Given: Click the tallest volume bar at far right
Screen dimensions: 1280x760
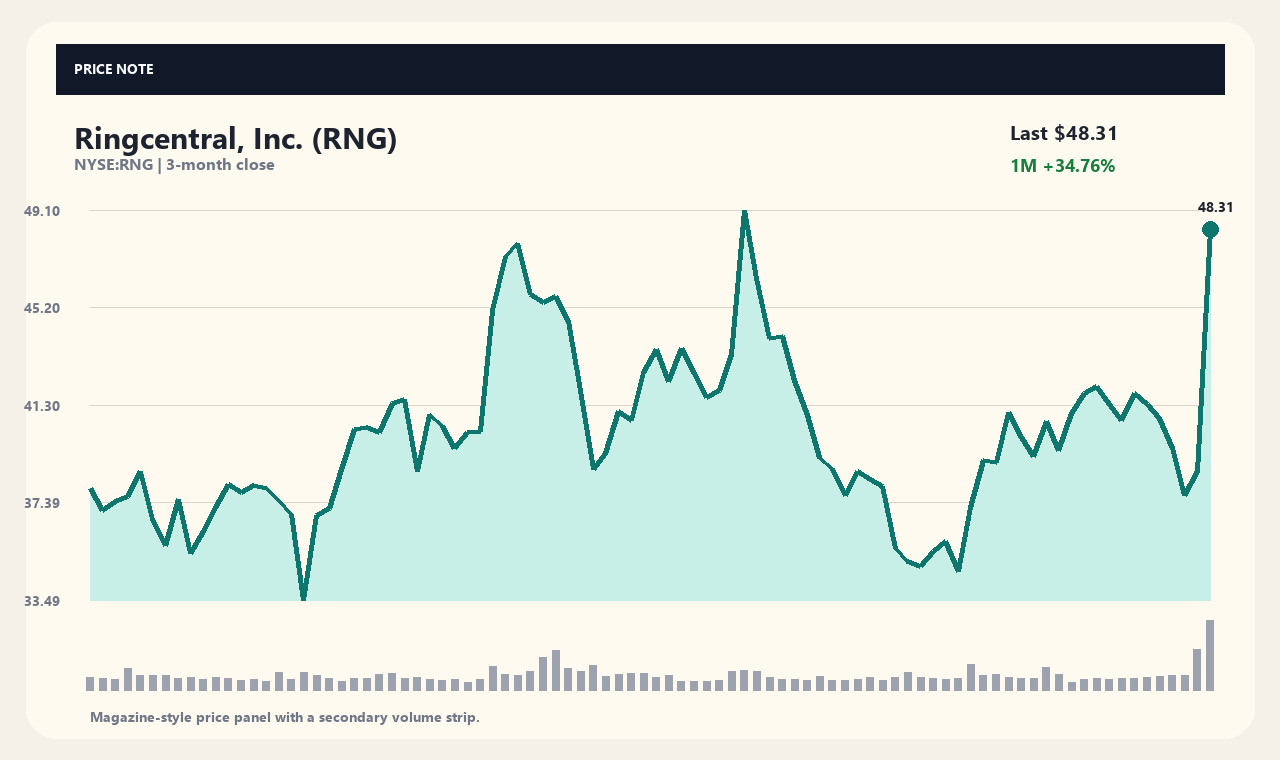Looking at the screenshot, I should (x=1210, y=655).
